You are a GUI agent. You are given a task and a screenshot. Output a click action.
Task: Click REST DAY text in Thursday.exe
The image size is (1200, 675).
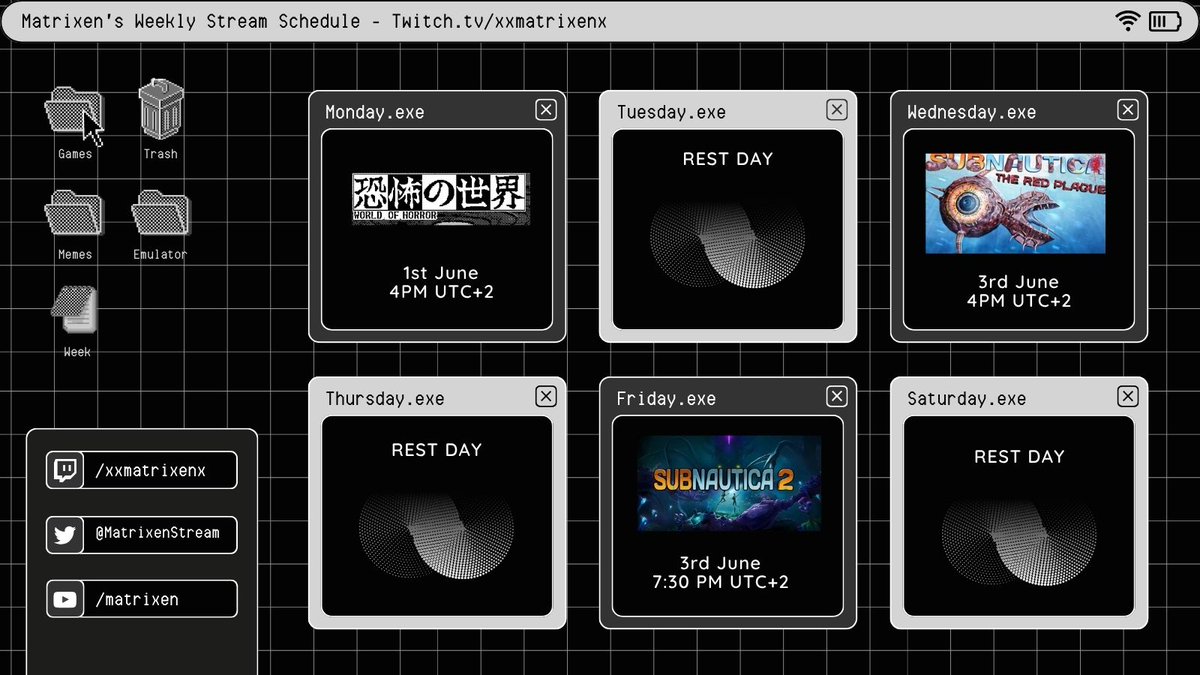pyautogui.click(x=437, y=450)
